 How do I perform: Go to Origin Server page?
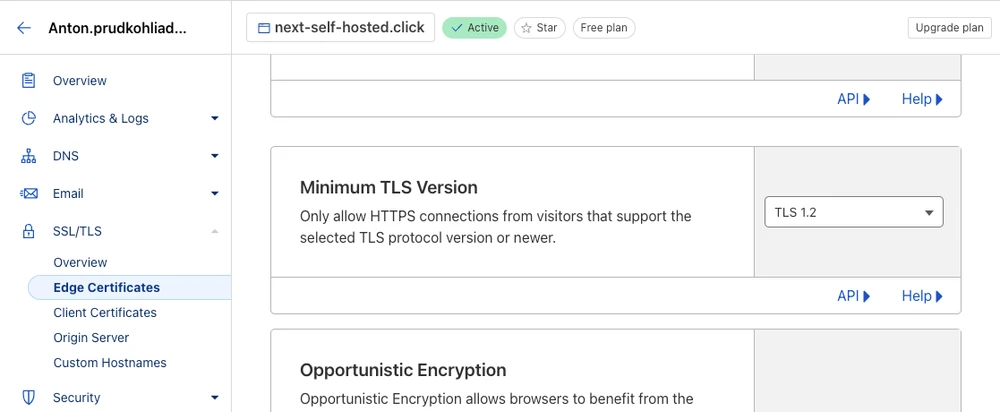pos(91,338)
